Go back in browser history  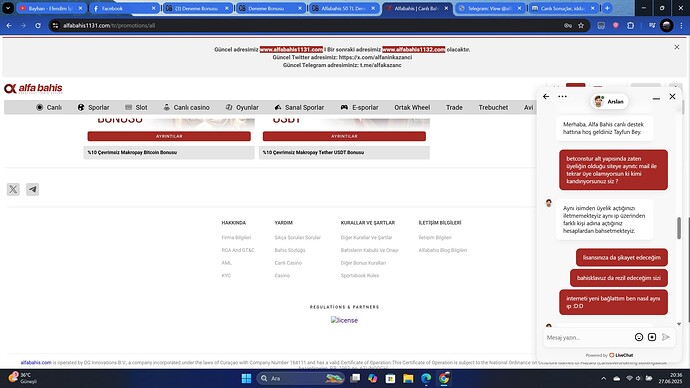pos(9,26)
